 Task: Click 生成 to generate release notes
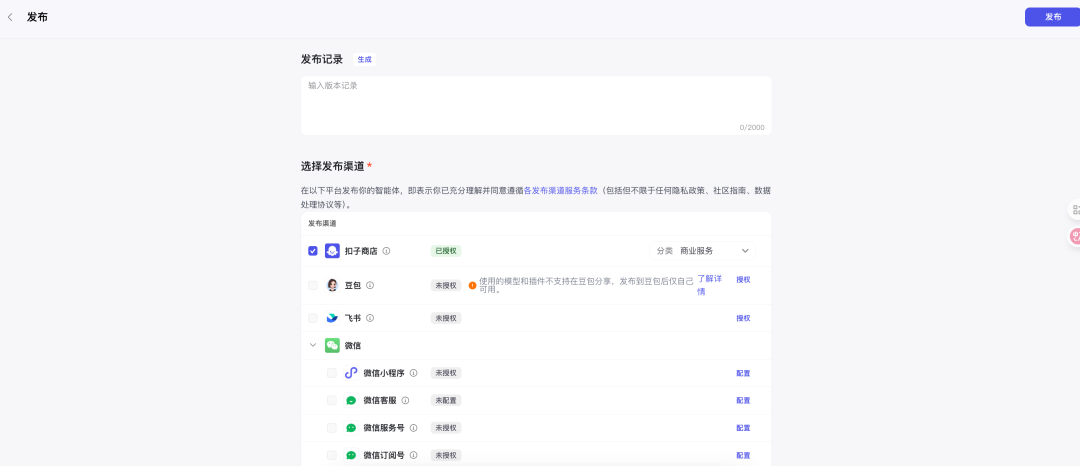coord(364,59)
